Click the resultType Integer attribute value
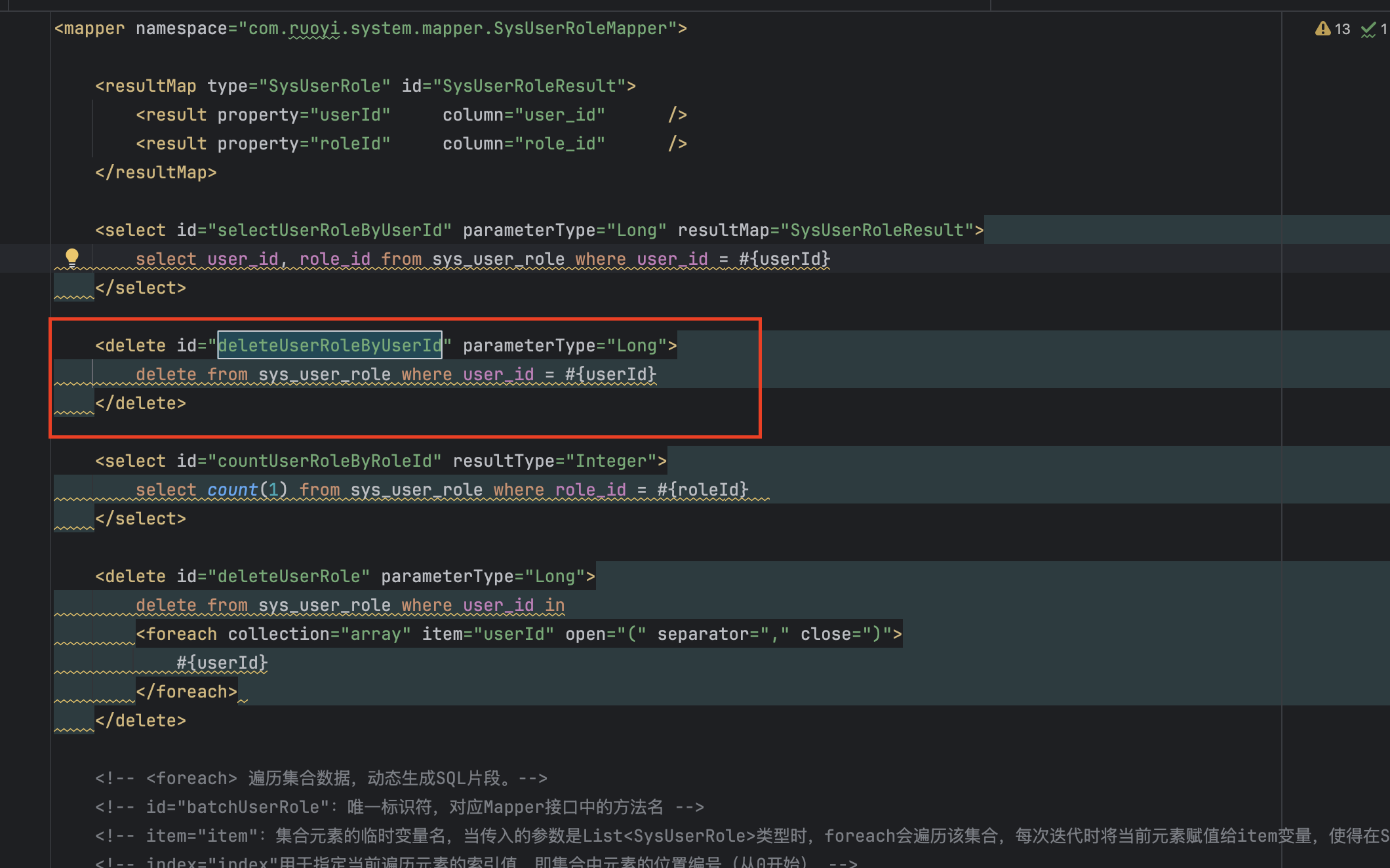Image resolution: width=1390 pixels, height=868 pixels. [611, 461]
